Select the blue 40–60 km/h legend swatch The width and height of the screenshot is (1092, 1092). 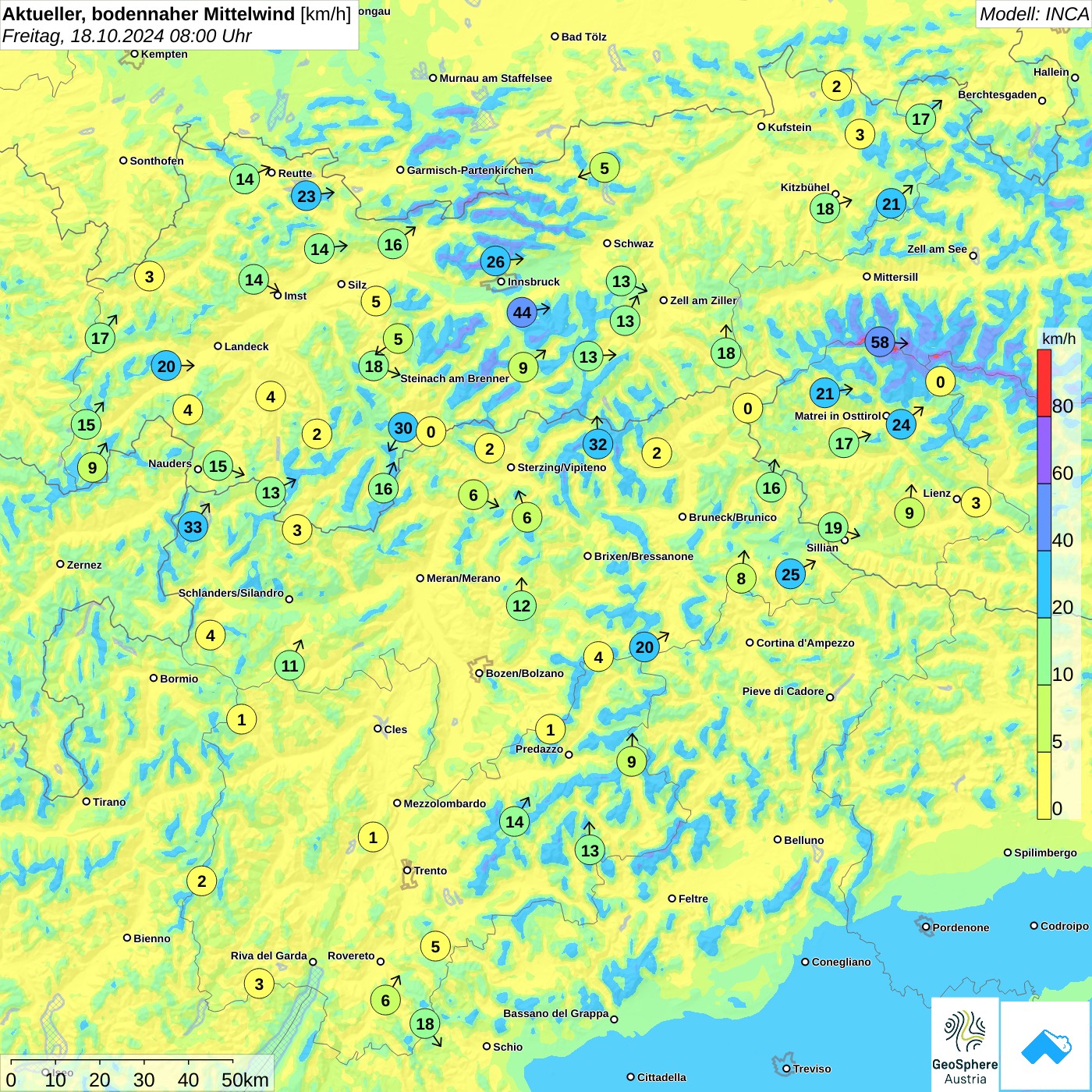[x=1044, y=517]
